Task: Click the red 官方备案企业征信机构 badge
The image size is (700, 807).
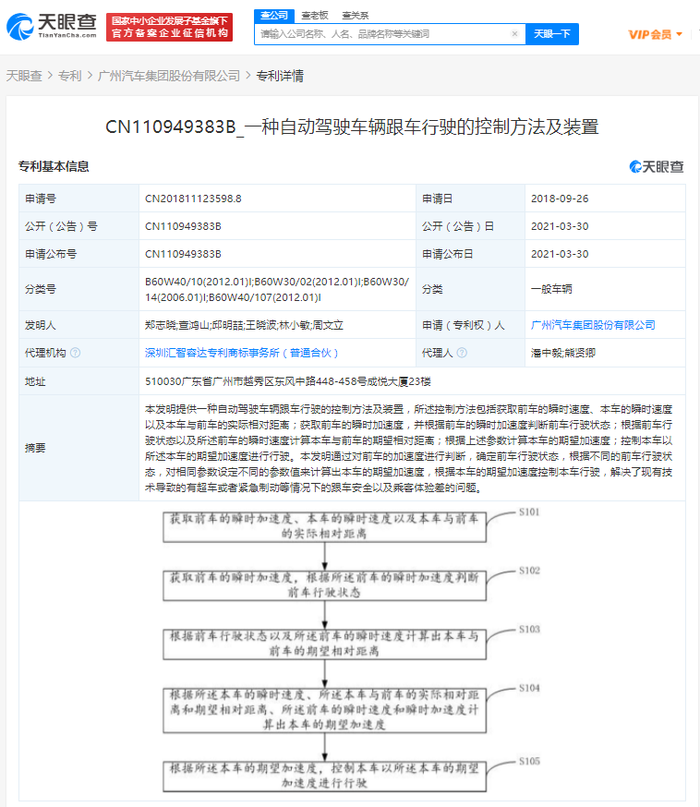Action: click(x=169, y=27)
